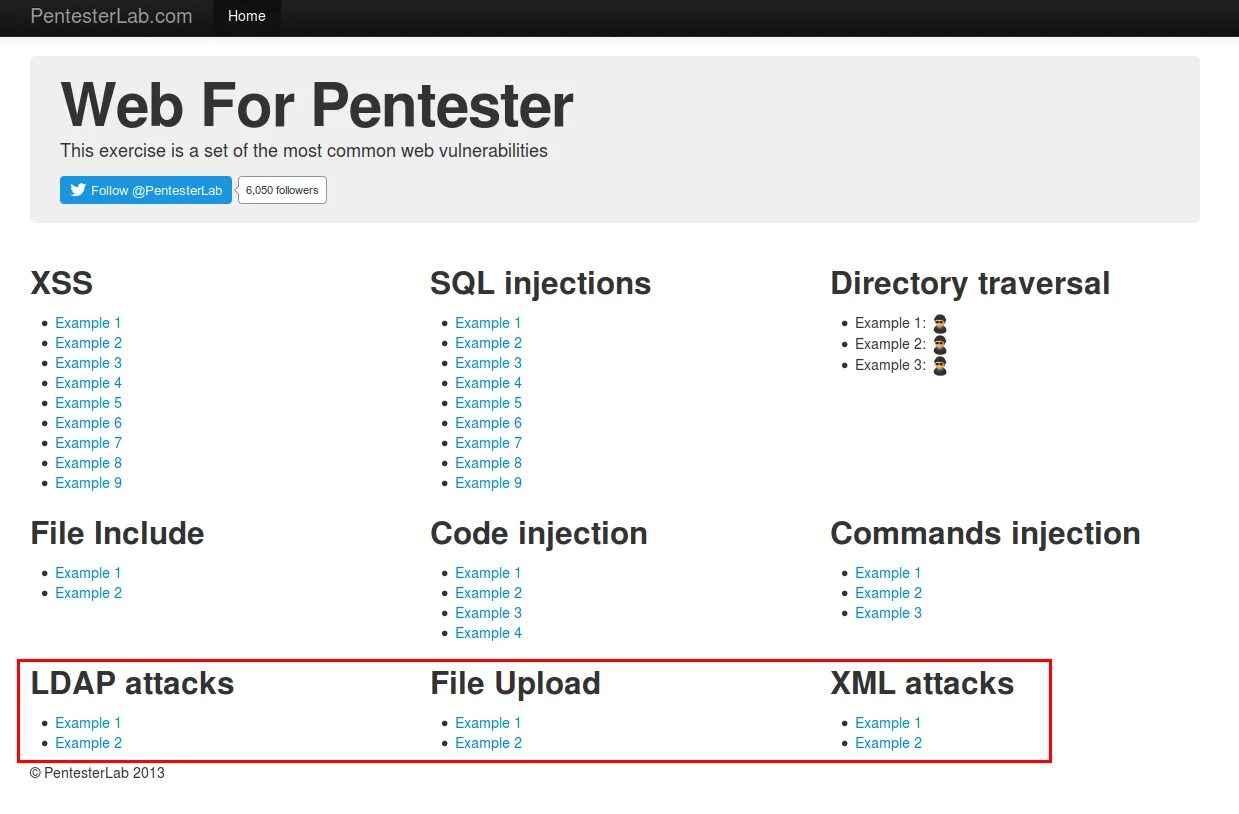Open XSS Example 1 link
Screen dimensions: 1239x814
tap(88, 323)
